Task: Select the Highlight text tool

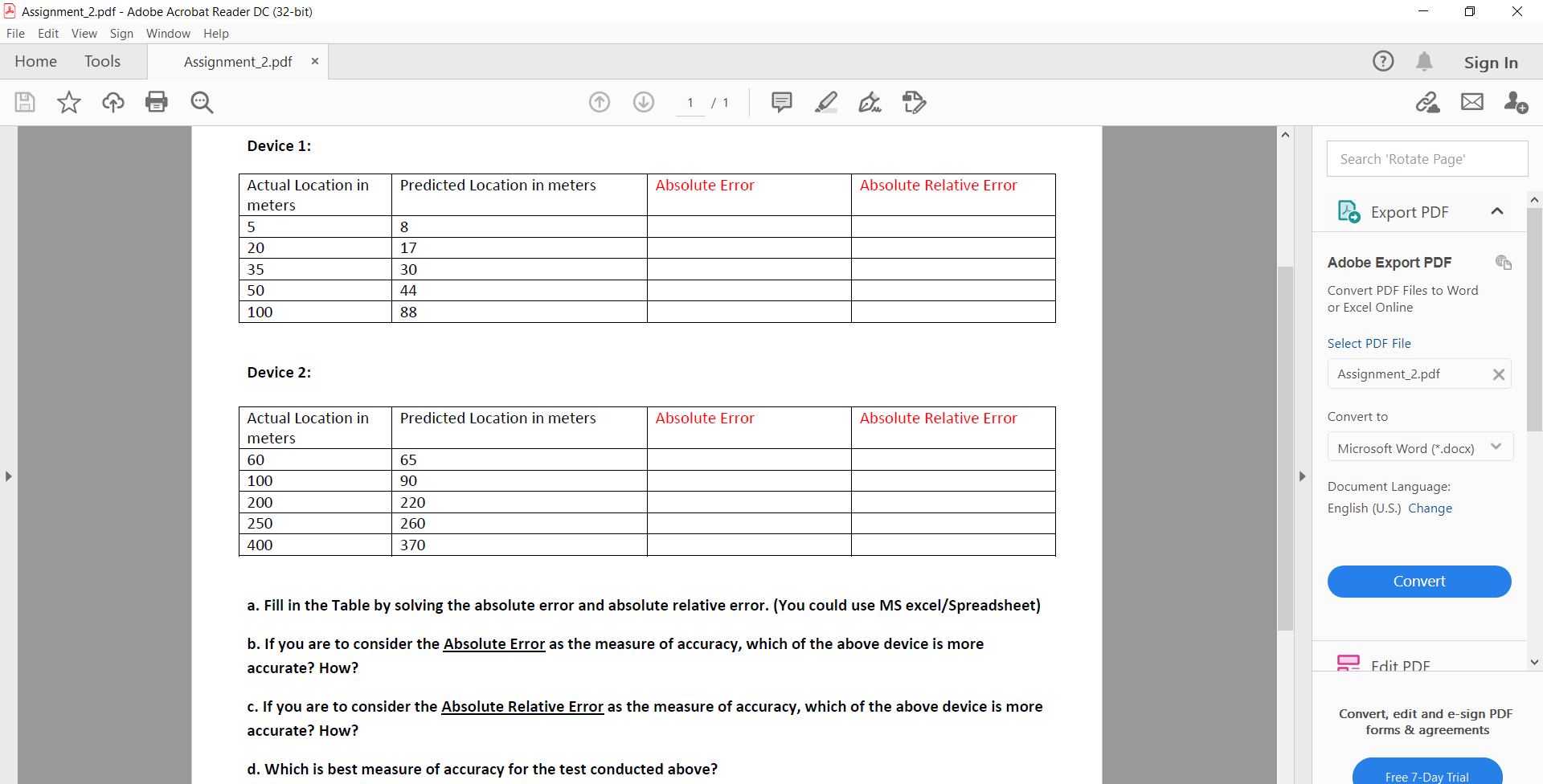Action: coord(827,102)
